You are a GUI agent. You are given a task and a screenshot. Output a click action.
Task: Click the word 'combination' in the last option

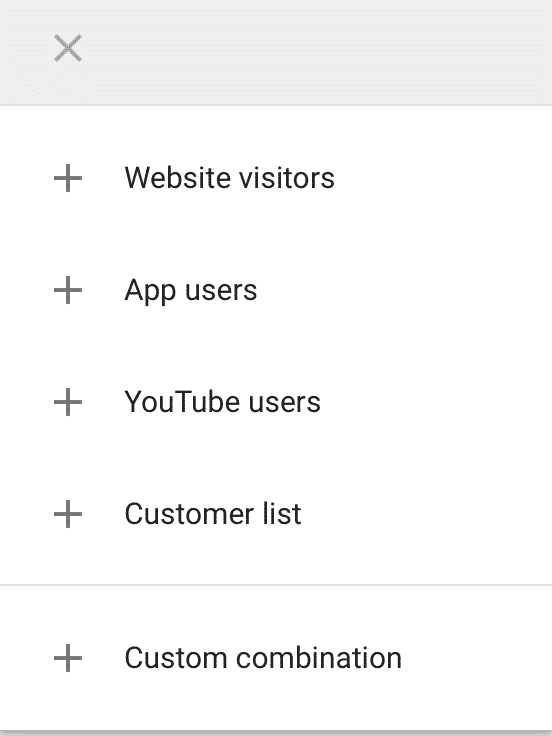tap(319, 658)
